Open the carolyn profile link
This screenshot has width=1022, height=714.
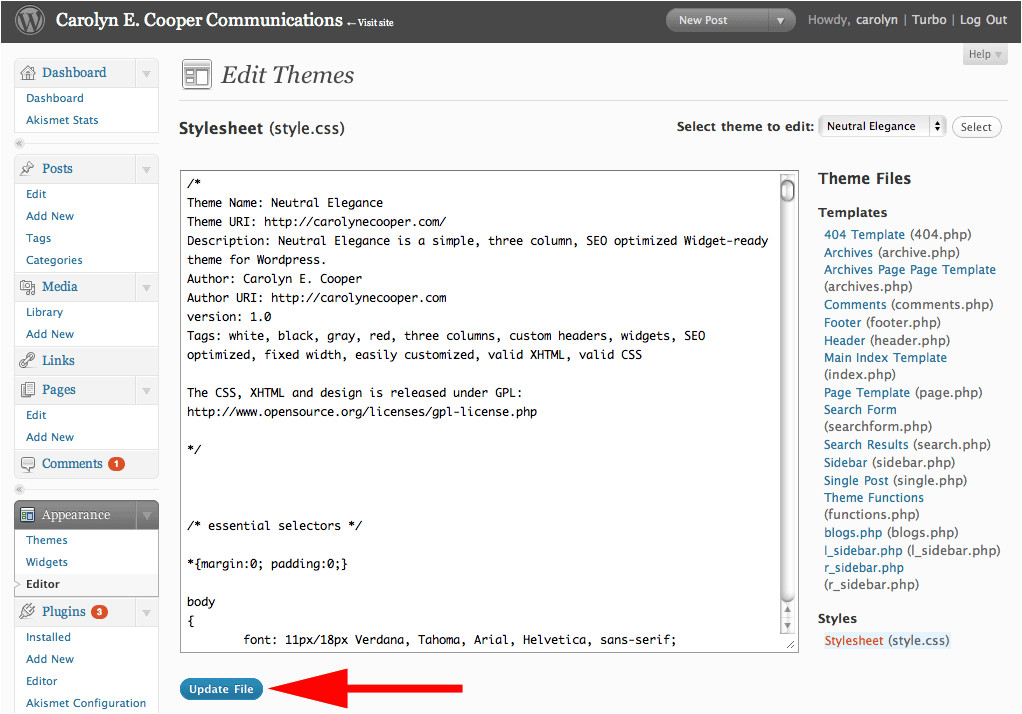877,20
